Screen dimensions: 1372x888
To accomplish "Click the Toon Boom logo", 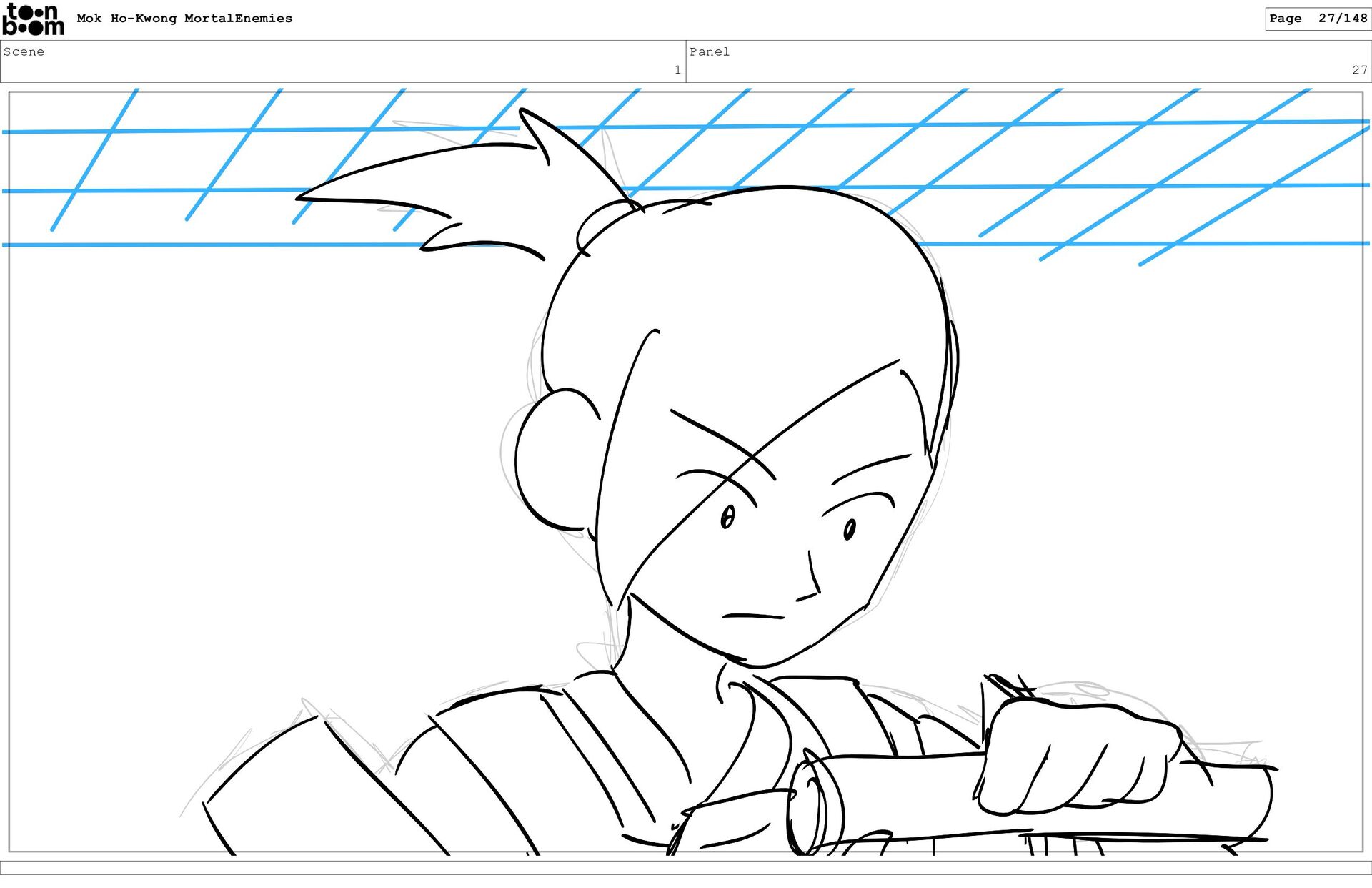I will [x=33, y=19].
